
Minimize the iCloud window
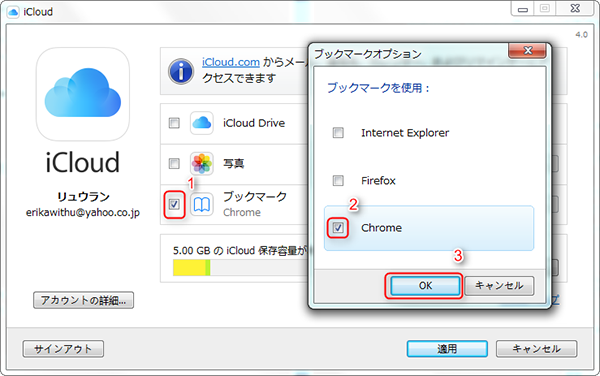523,9
